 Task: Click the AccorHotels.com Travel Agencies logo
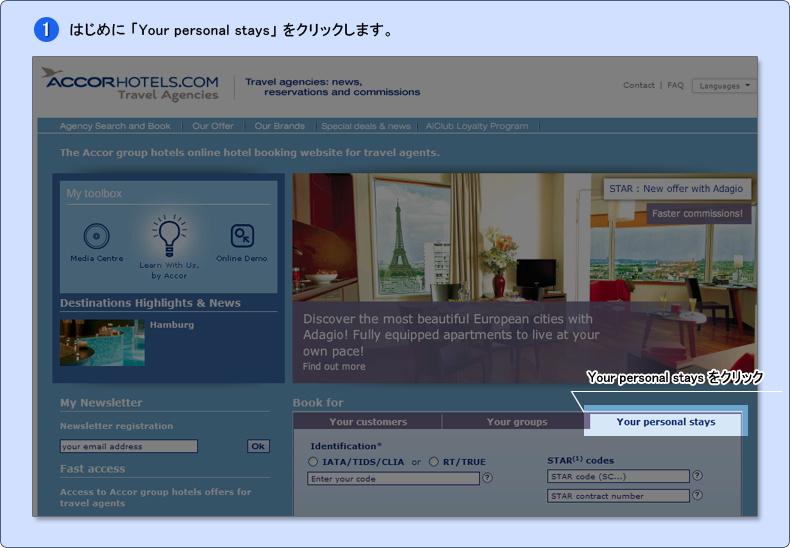[x=130, y=84]
